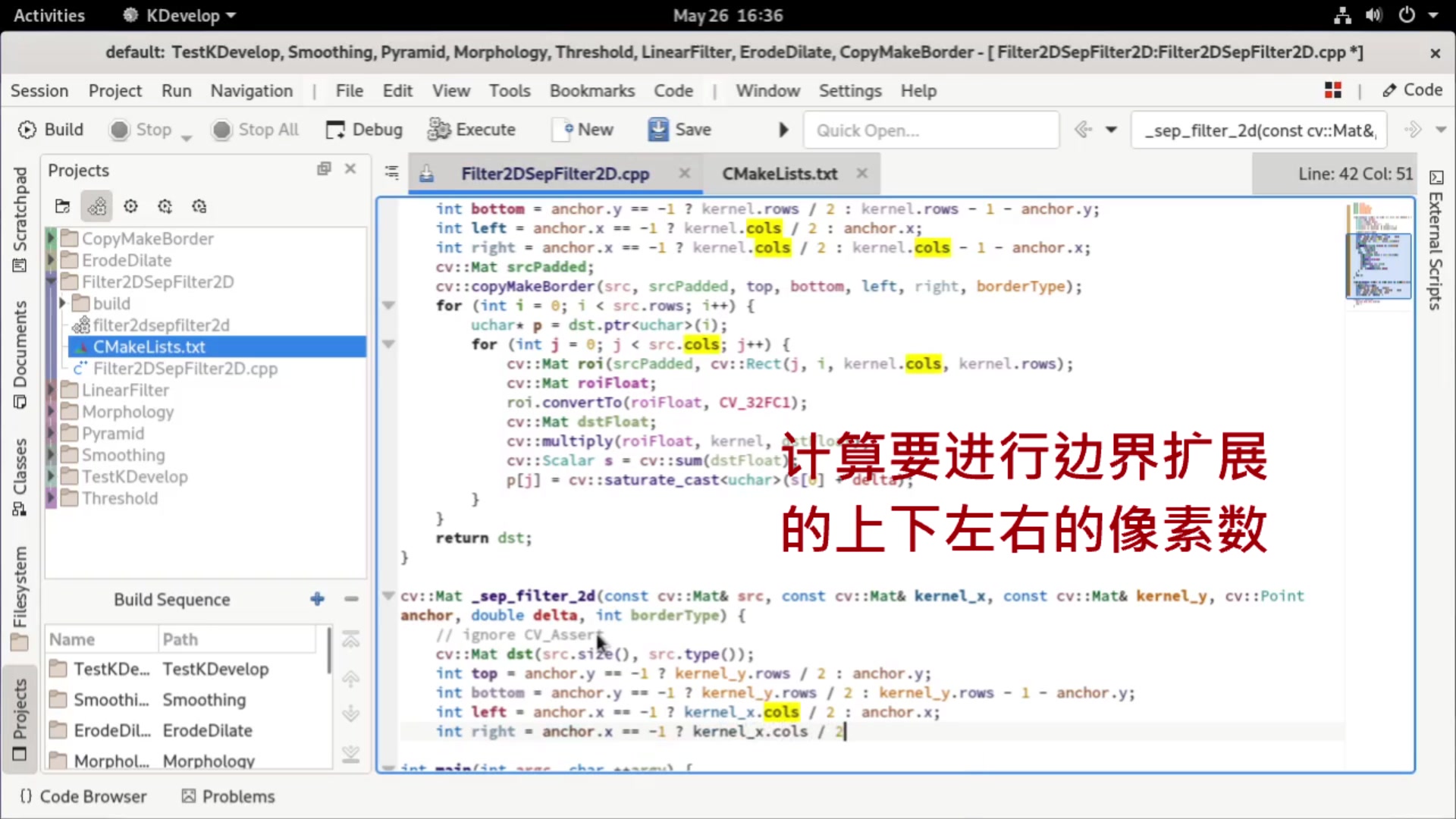The image size is (1456, 819).
Task: Click the Build toolbar icon
Action: coord(27,130)
